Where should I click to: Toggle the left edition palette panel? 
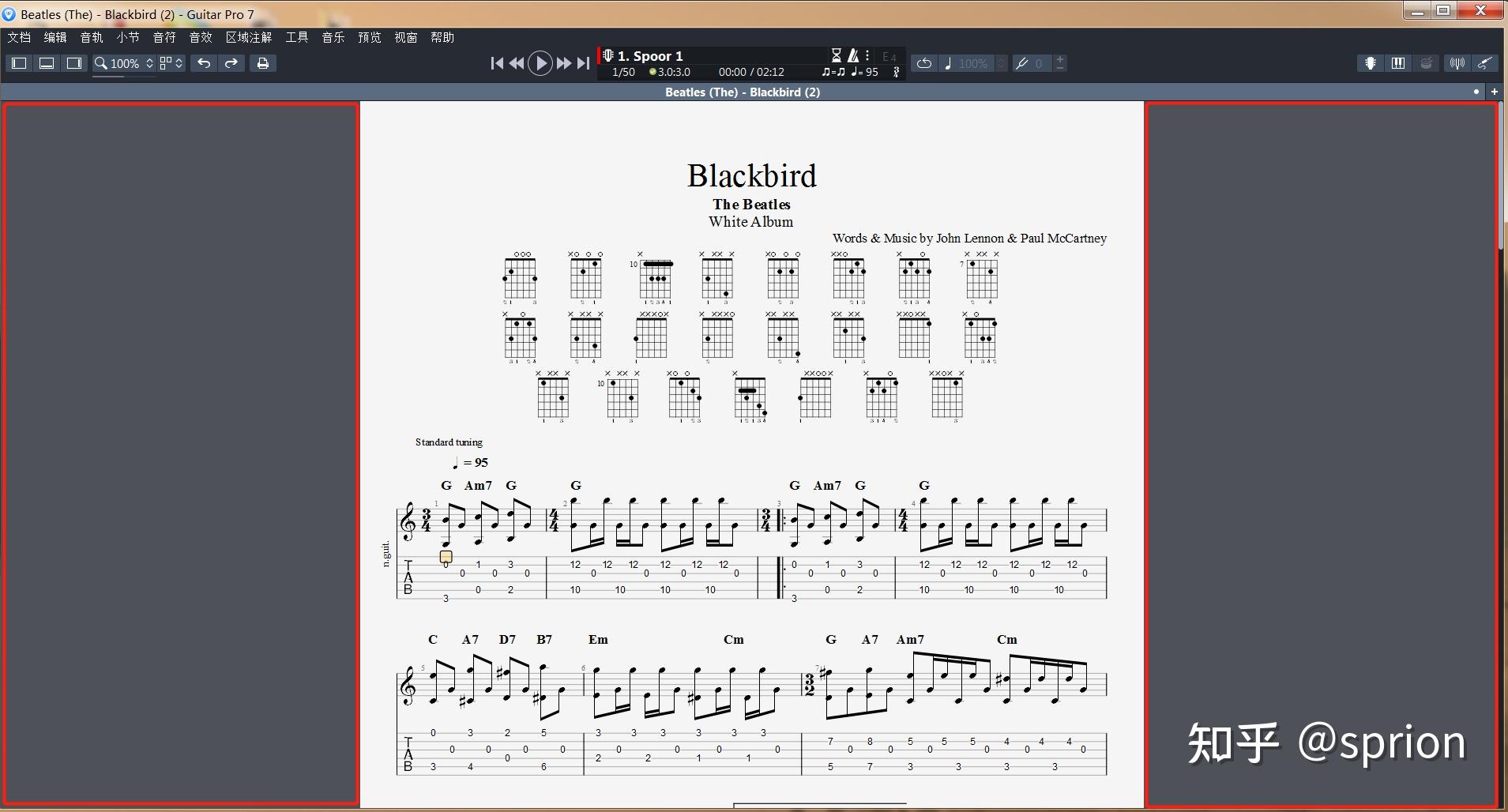click(x=20, y=63)
